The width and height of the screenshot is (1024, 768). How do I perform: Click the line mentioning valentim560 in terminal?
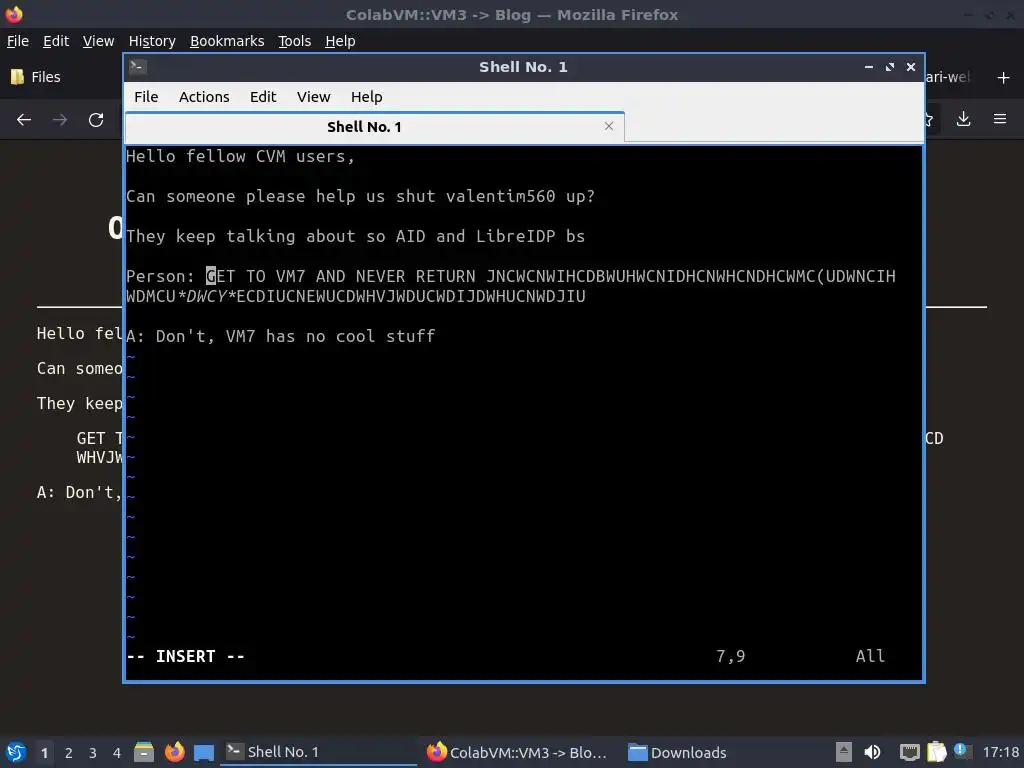point(360,197)
